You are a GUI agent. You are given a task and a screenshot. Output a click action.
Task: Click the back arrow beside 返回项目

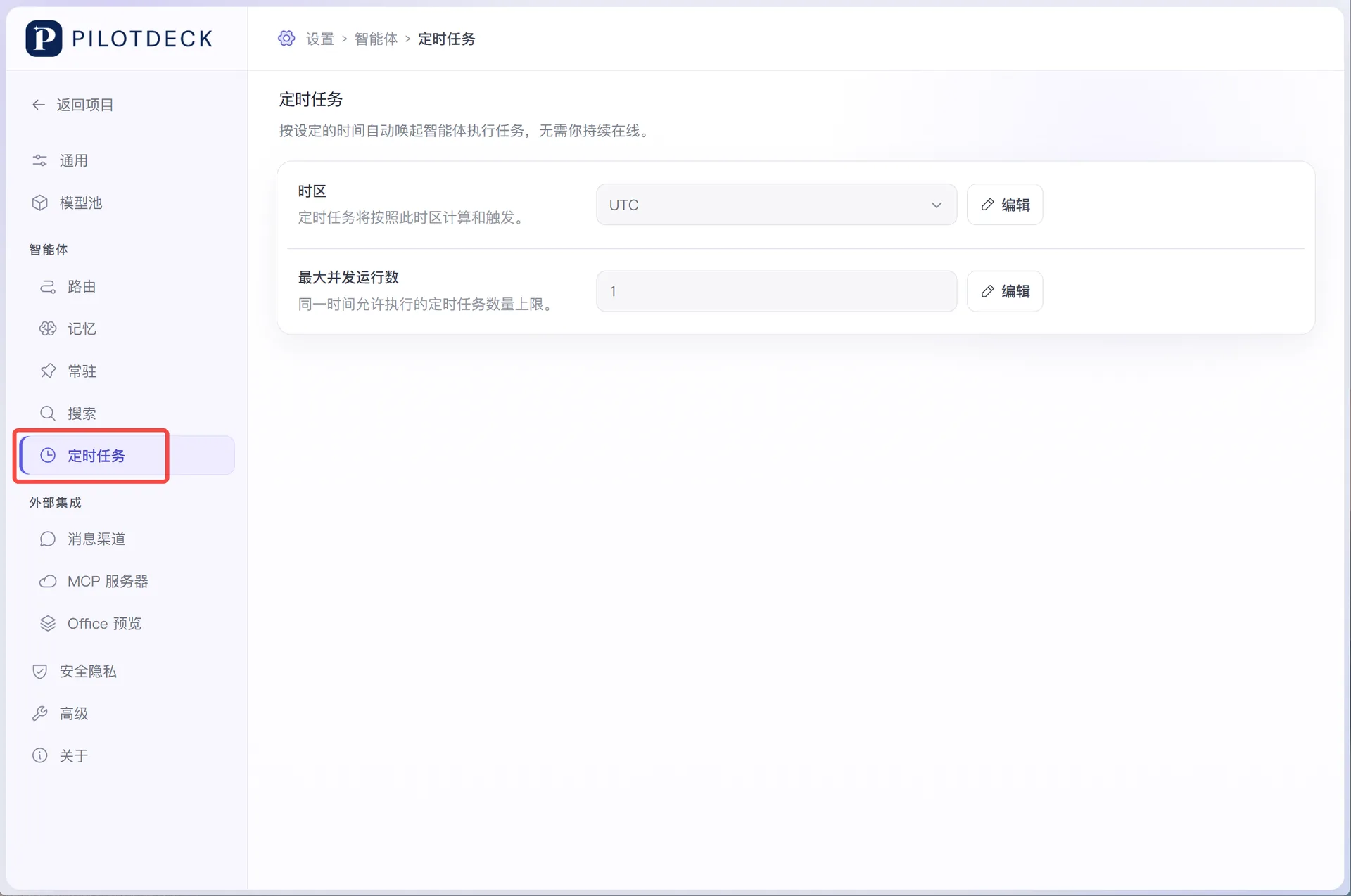[39, 105]
